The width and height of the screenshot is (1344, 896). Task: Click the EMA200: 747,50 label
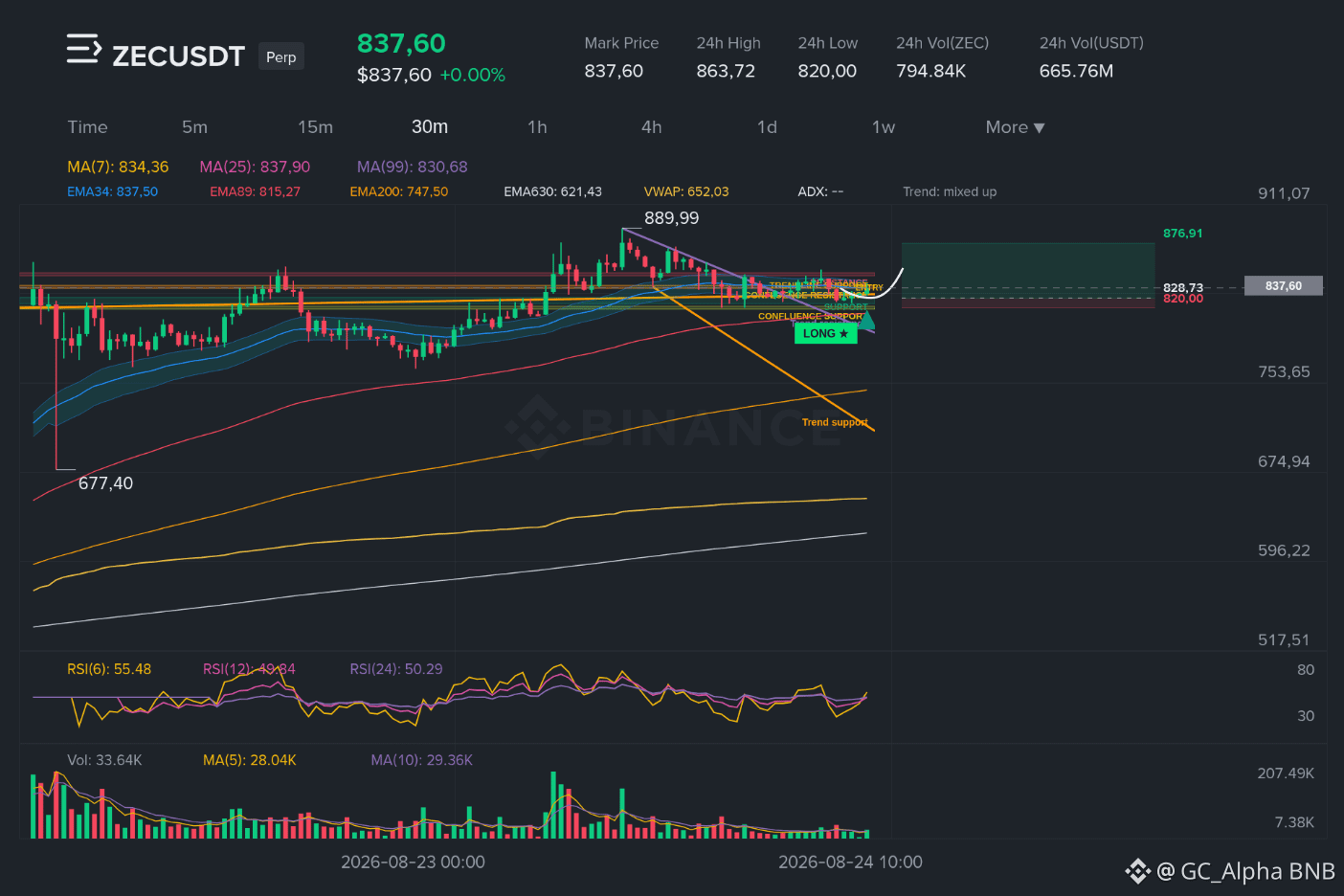398,191
